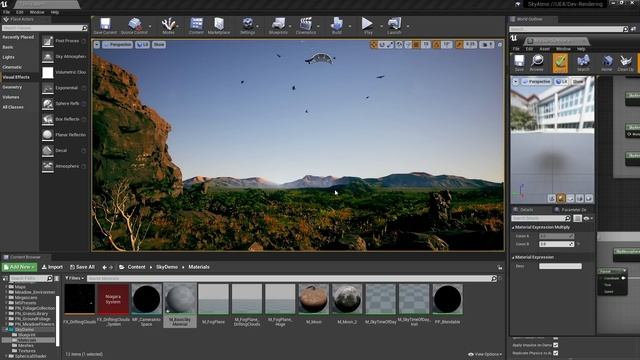Select Sky Atmosphere actor in Place Actors
This screenshot has width=640, height=360.
click(64, 57)
